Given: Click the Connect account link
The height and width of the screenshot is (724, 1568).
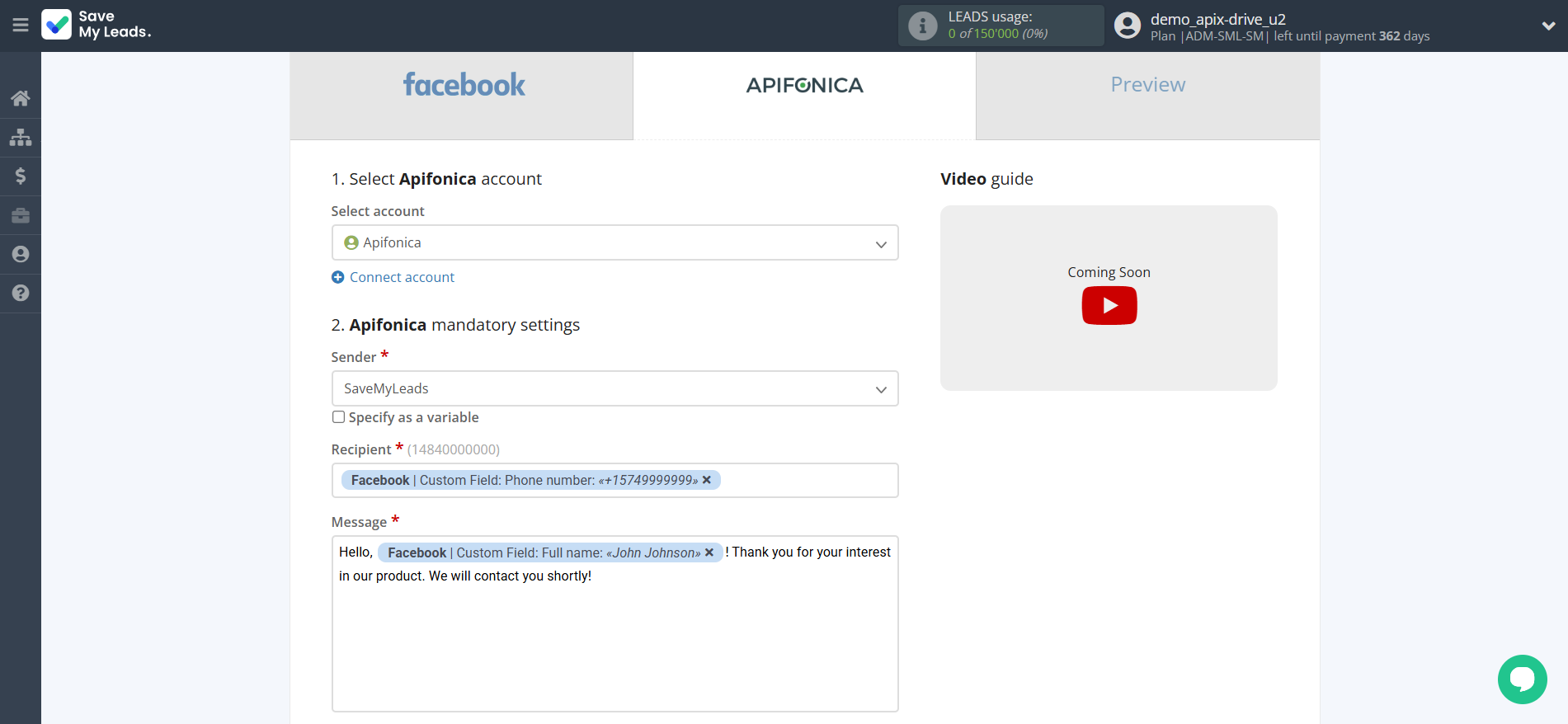Looking at the screenshot, I should pyautogui.click(x=402, y=277).
